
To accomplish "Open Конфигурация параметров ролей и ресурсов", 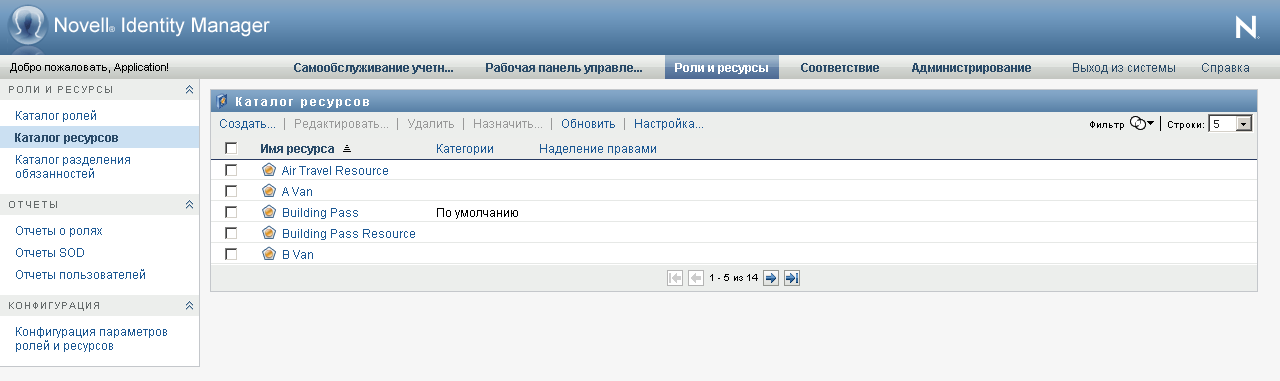I will point(91,339).
